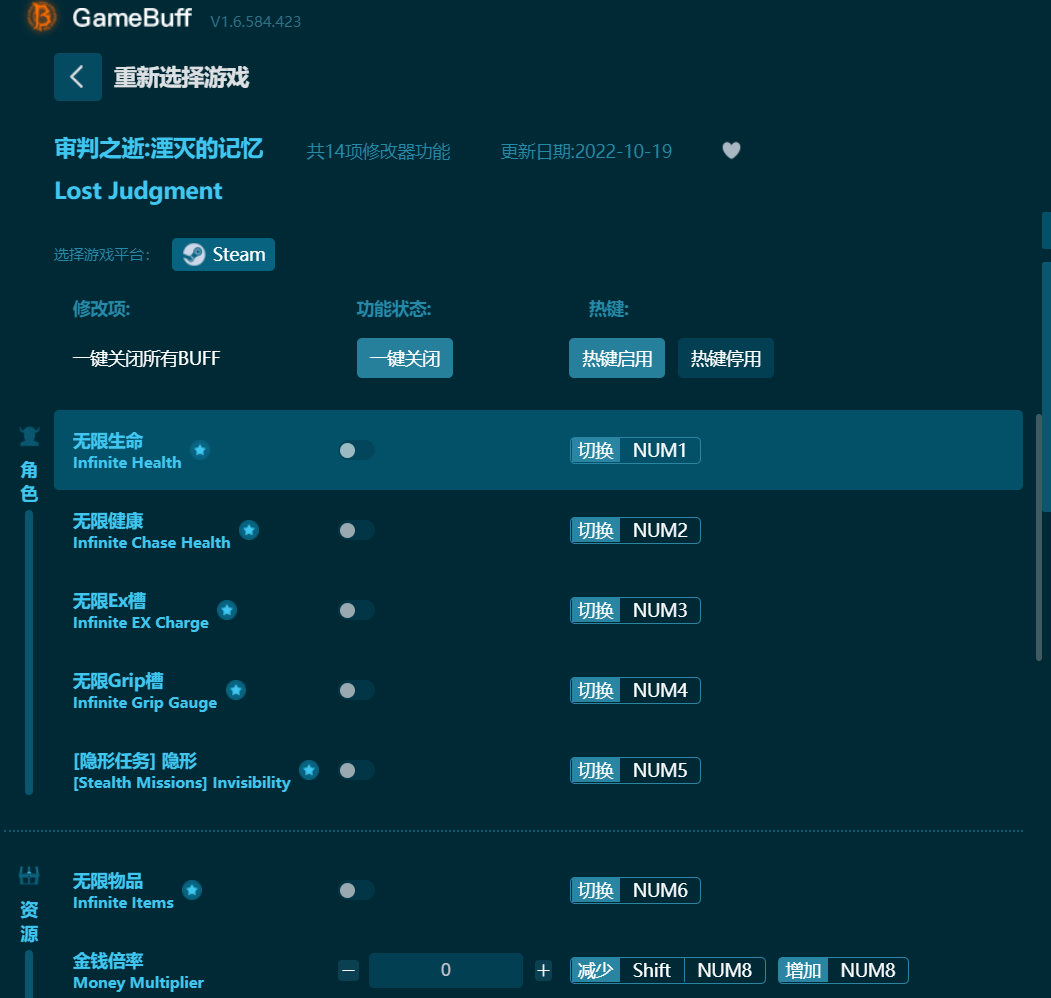Image resolution: width=1051 pixels, height=998 pixels.
Task: Click the 热键启用 hotkey enable button
Action: pyautogui.click(x=617, y=359)
